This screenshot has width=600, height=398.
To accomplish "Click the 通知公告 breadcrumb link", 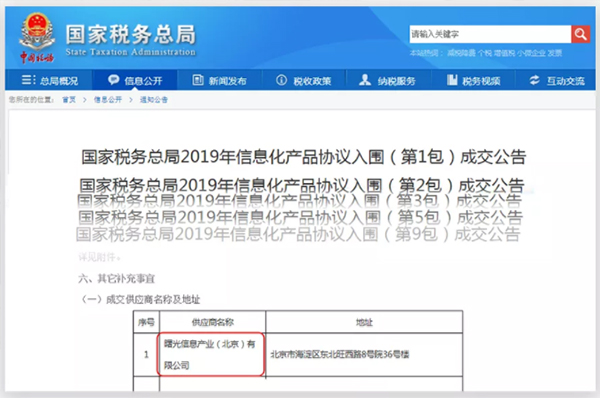I will coord(154,100).
